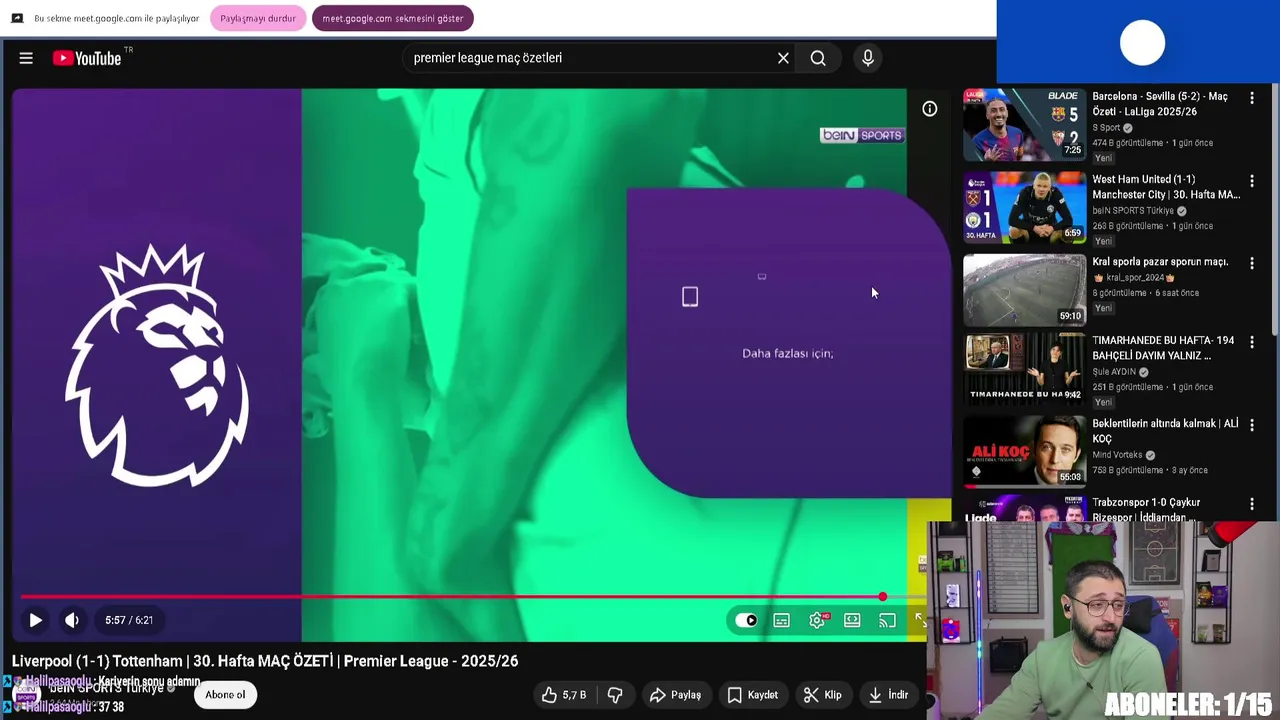The image size is (1280, 720).
Task: Switch to theater mode
Action: (852, 620)
